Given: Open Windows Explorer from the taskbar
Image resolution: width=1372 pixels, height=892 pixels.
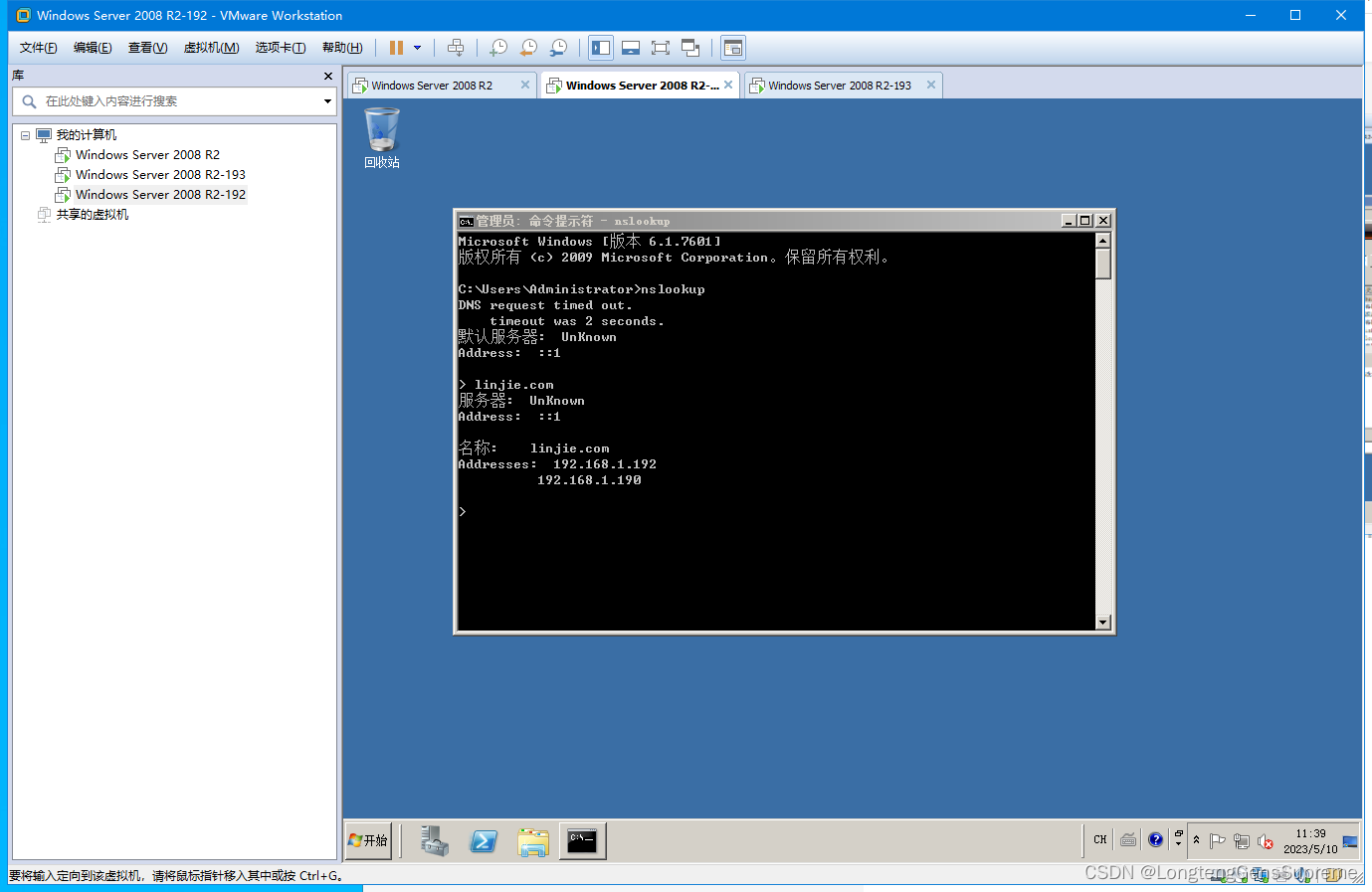Looking at the screenshot, I should pos(533,841).
